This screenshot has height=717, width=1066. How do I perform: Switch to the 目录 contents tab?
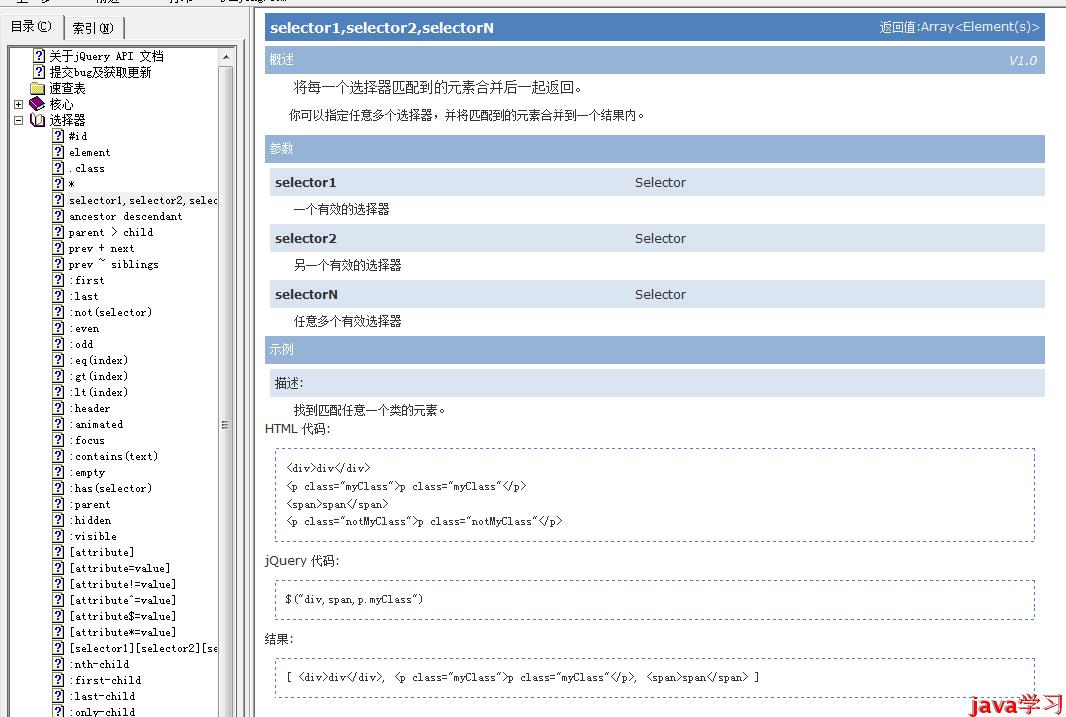point(32,27)
